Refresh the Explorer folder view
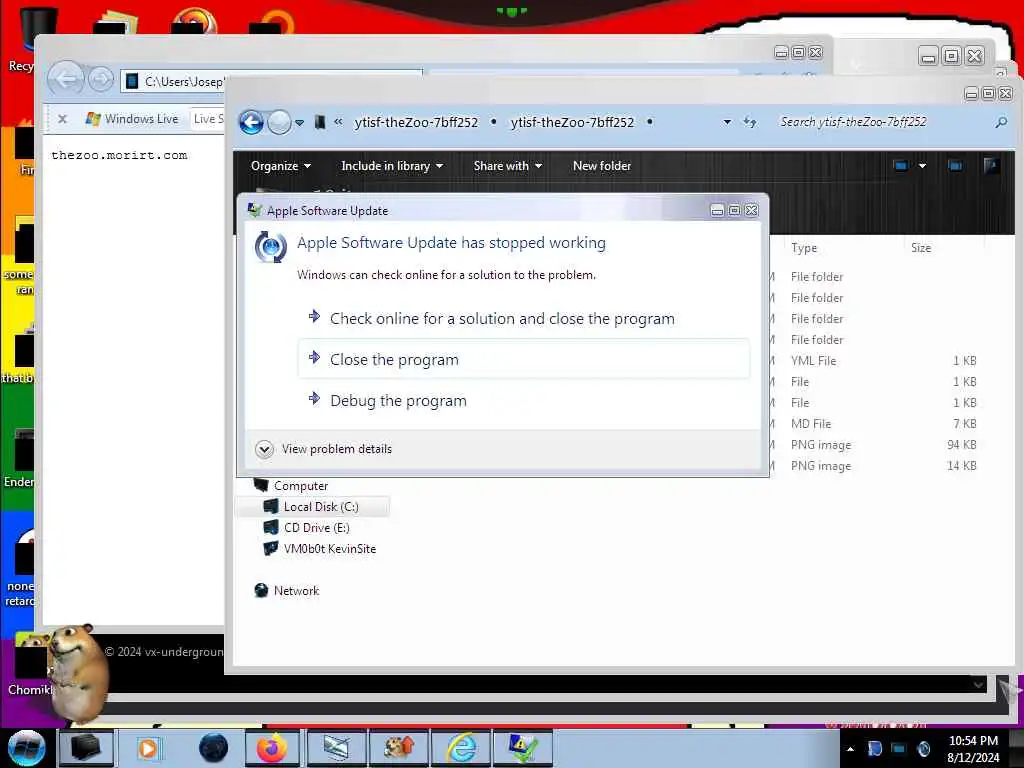 [x=750, y=122]
